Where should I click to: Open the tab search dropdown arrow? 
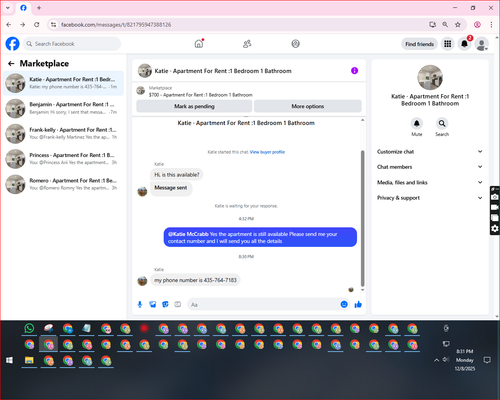8,8
